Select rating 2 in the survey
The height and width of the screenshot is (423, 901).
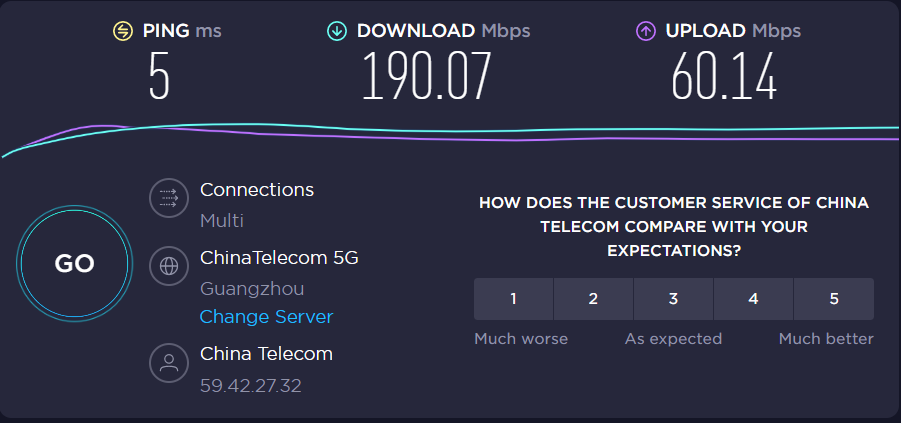593,298
